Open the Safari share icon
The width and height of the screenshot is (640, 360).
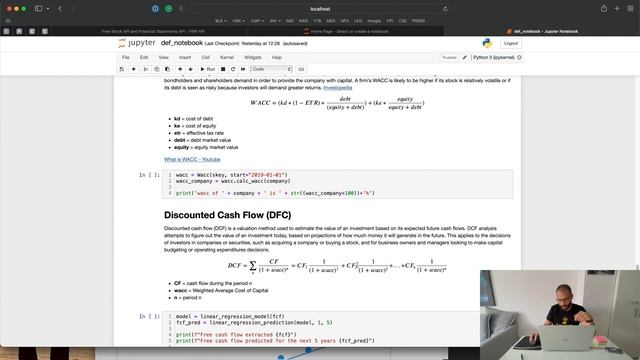(x=604, y=9)
